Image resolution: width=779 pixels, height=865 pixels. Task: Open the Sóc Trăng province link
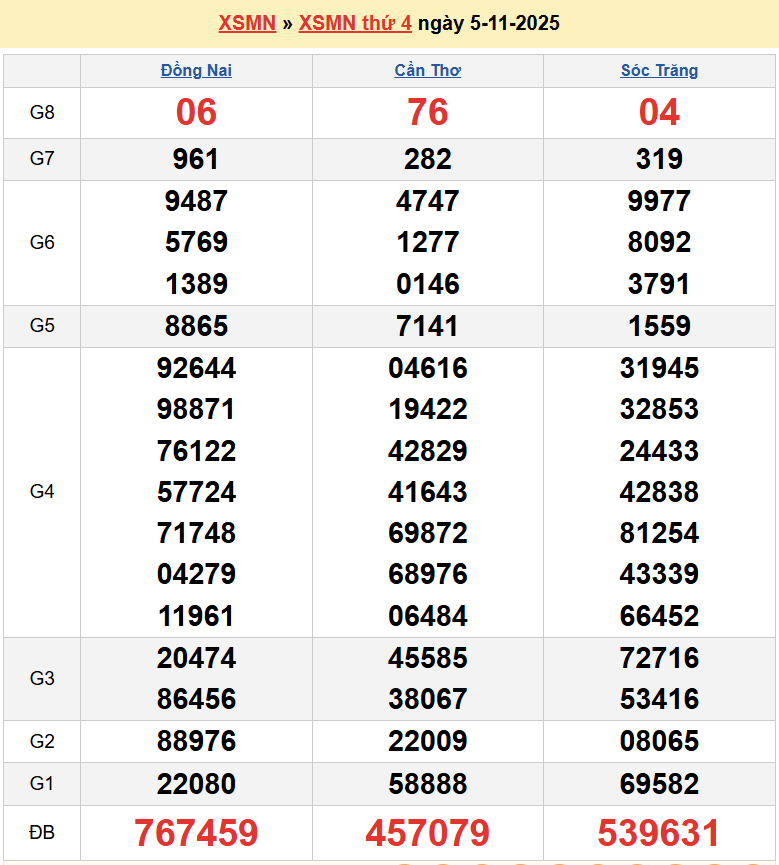[659, 71]
